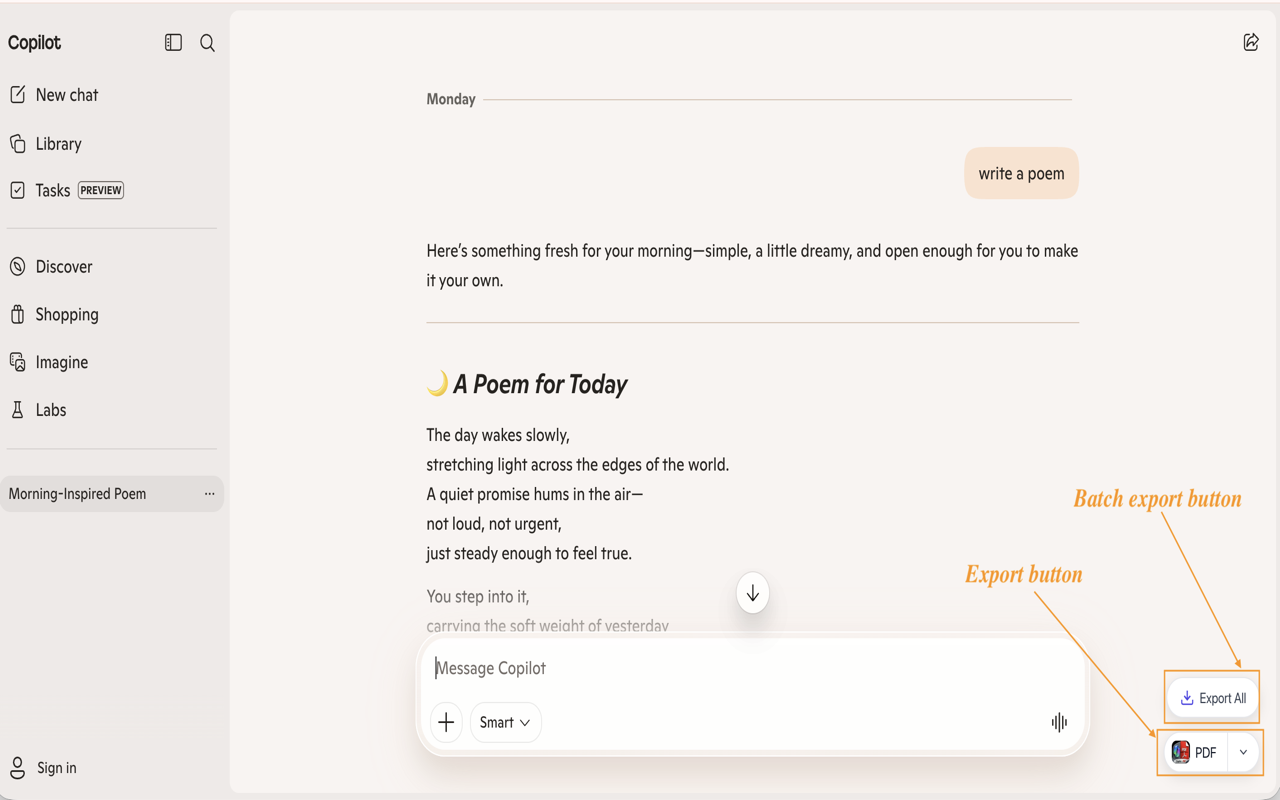Click line 'not loud, not urgent,'

[x=494, y=524]
